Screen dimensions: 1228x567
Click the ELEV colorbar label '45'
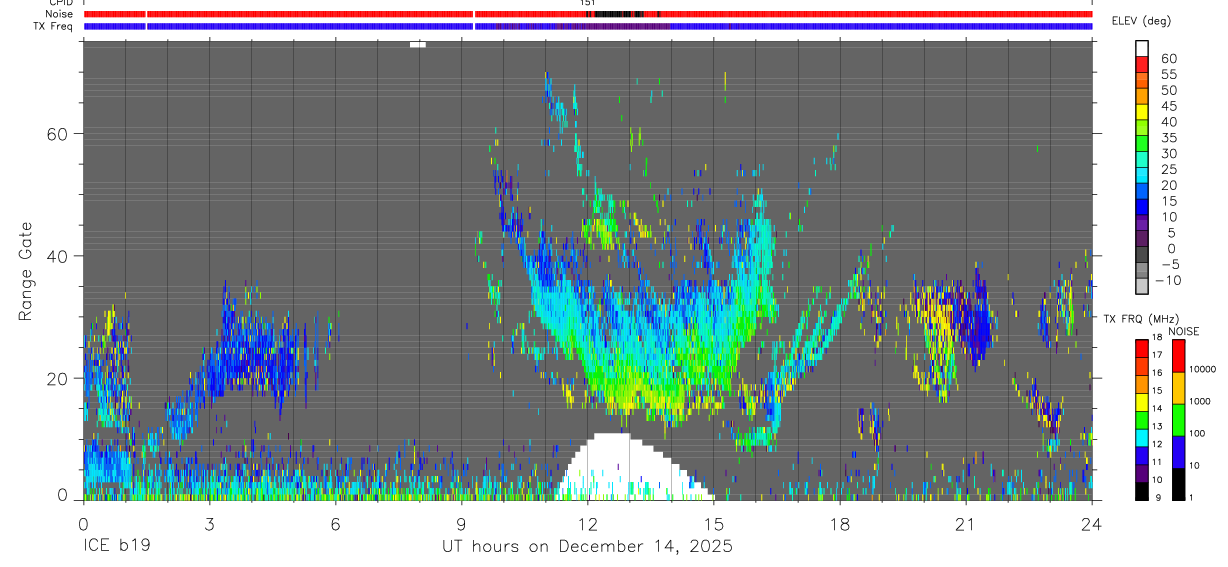pos(1168,106)
